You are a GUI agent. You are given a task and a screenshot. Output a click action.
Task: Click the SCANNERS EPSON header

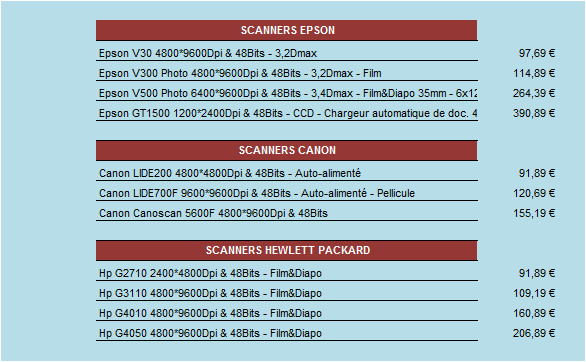(287, 30)
